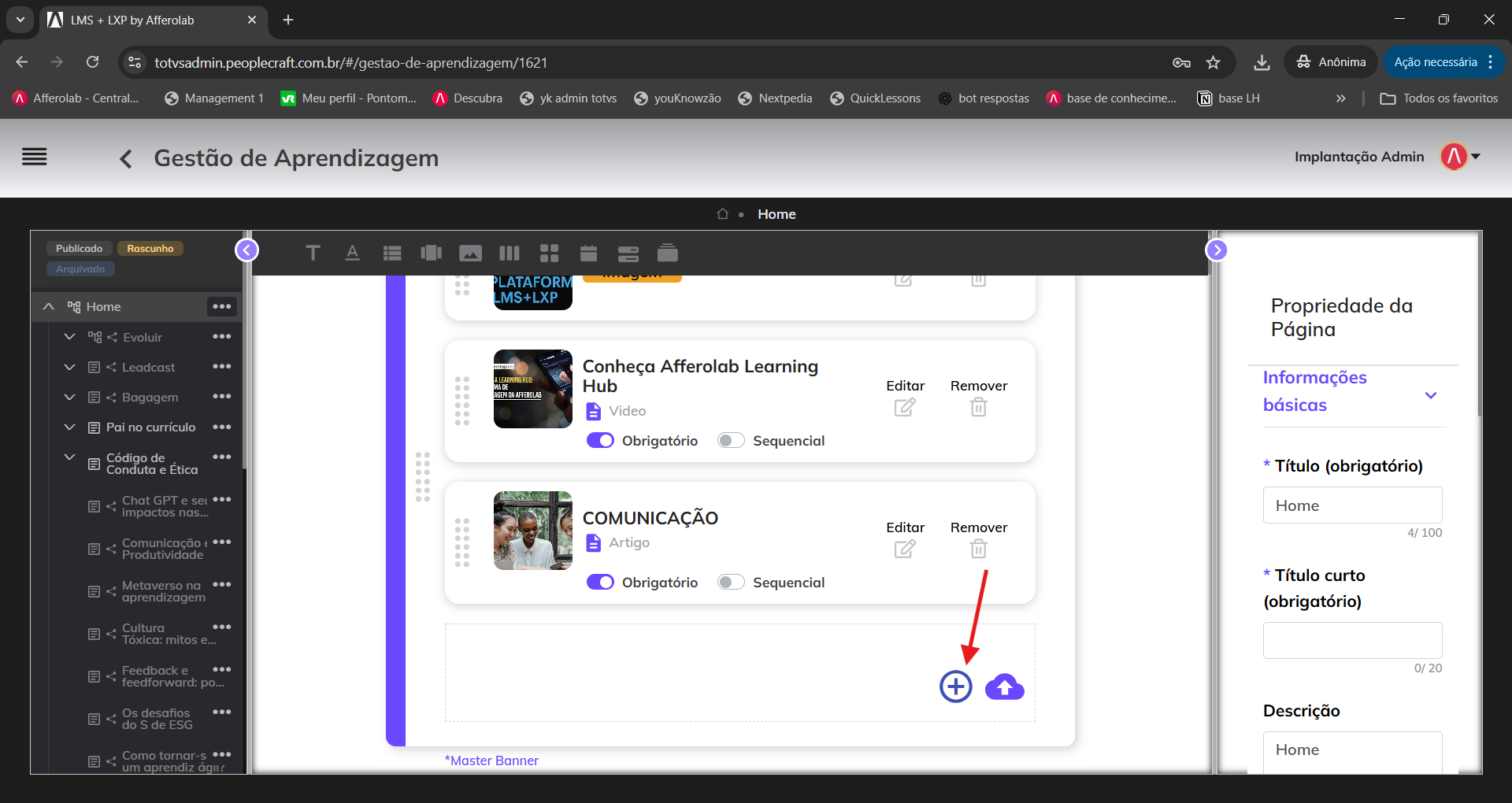Filter tree by Rascunho status

150,248
